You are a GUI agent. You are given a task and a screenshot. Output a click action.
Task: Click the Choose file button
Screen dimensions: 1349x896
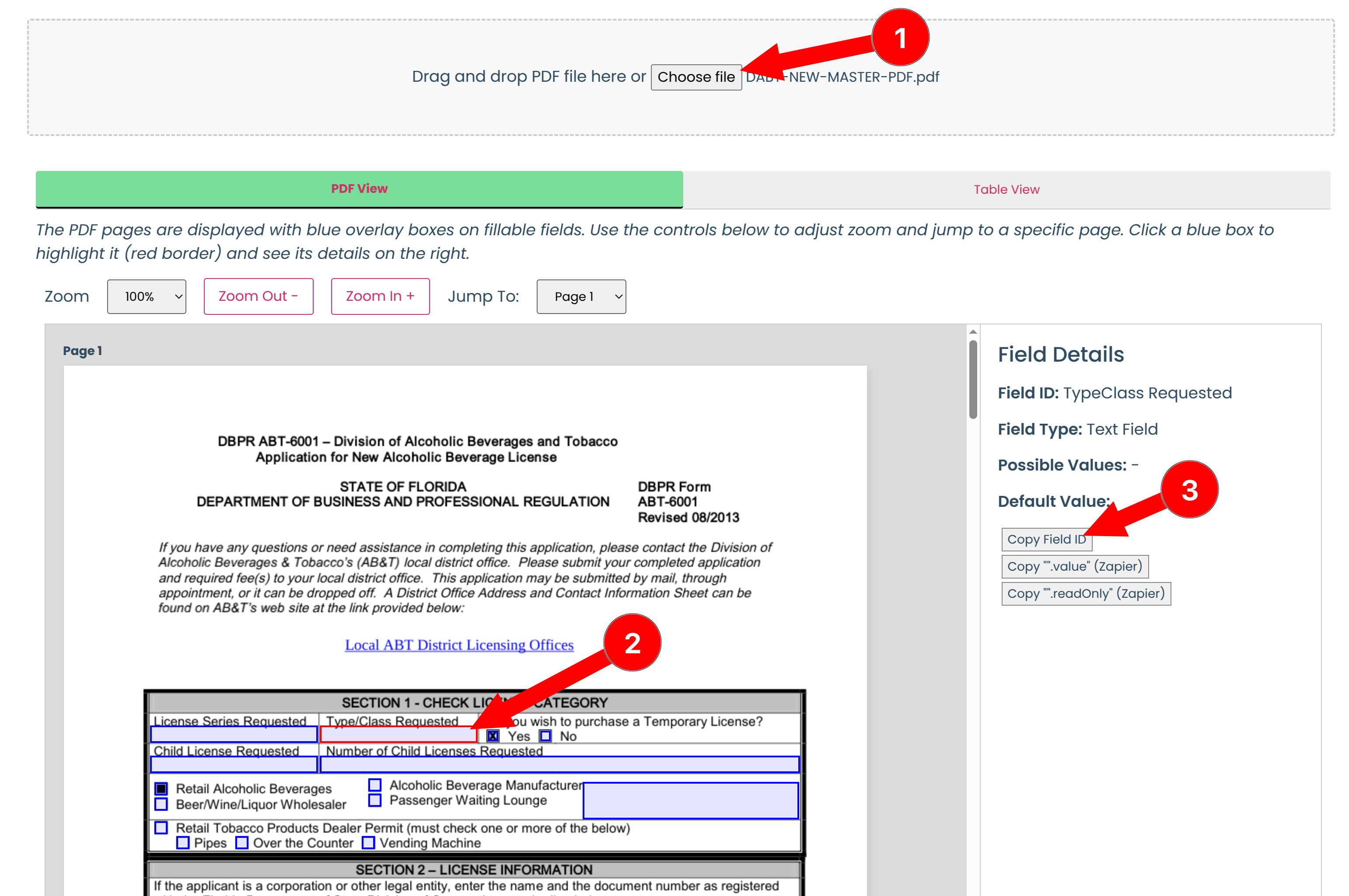[695, 77]
